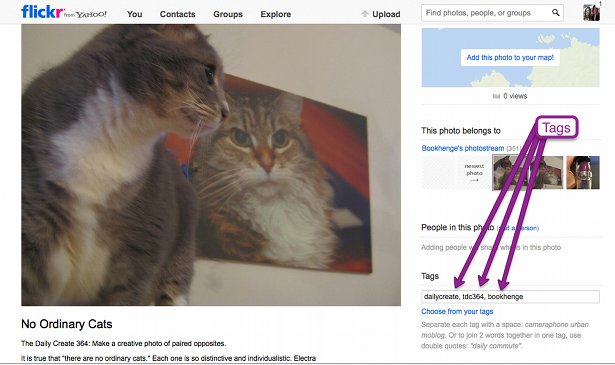Open the Groups menu
Viewport: 615px width, 365px height.
(228, 14)
